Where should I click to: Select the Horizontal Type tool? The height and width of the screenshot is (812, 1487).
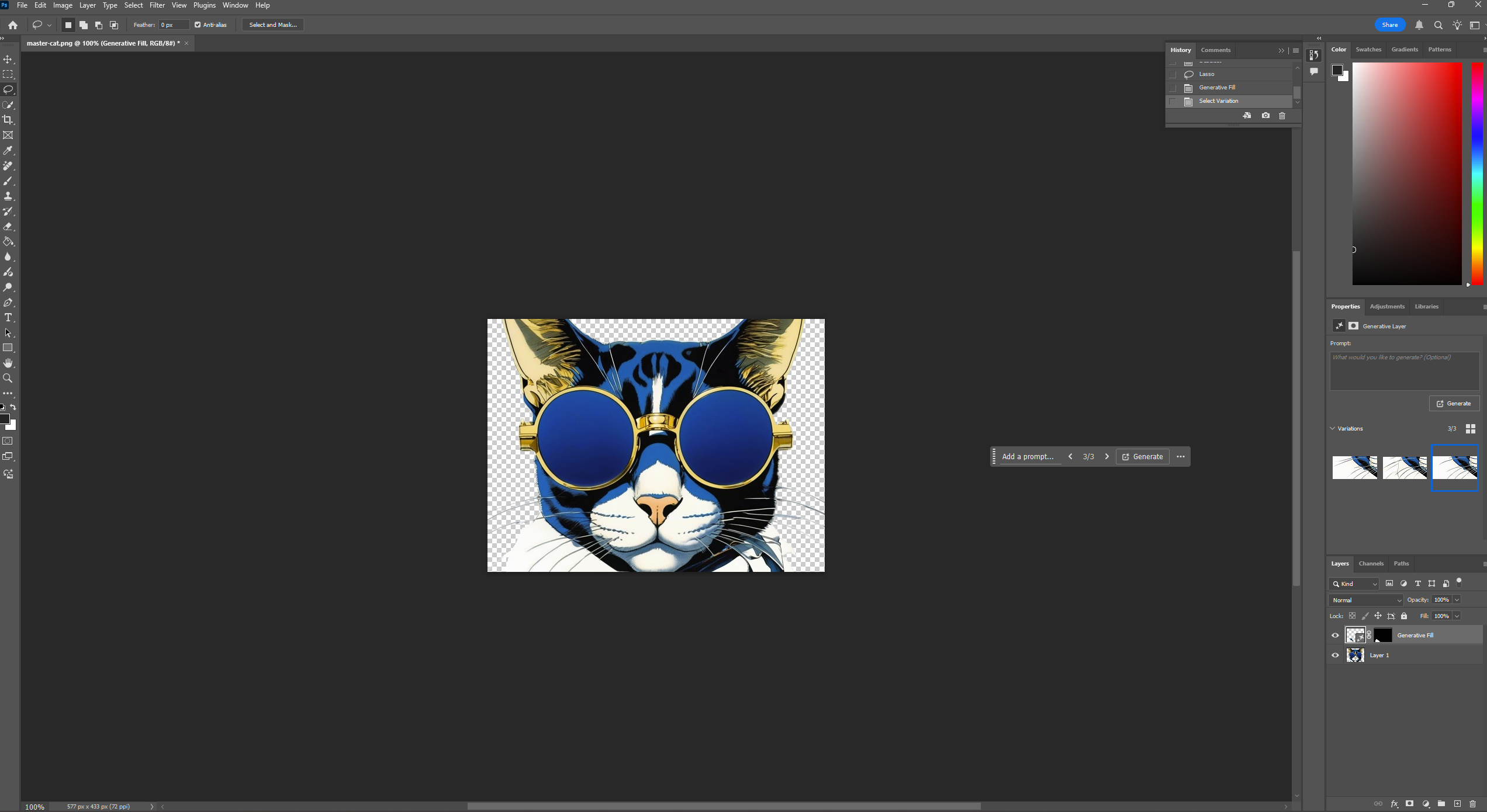8,318
